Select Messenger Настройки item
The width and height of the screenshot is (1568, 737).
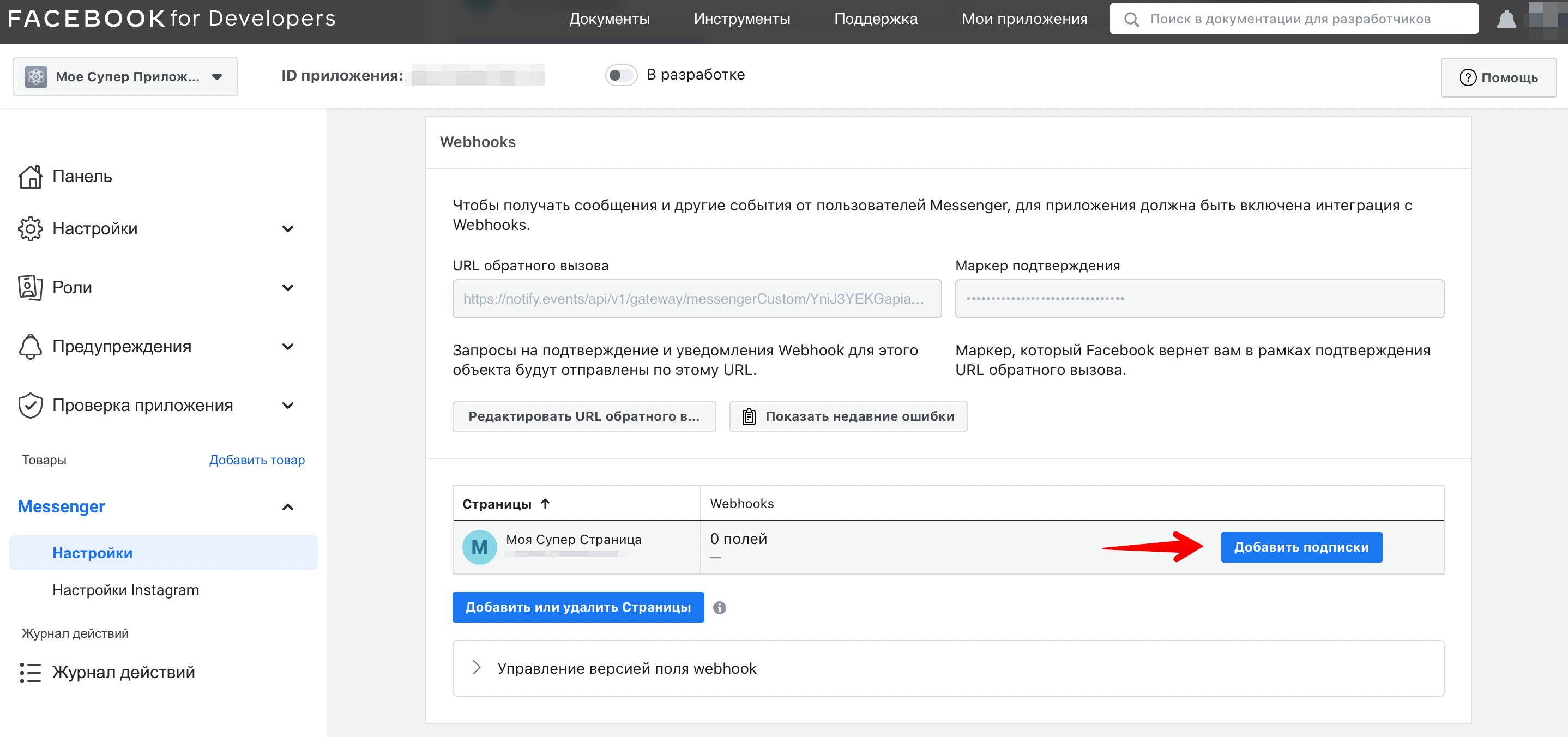pos(163,553)
